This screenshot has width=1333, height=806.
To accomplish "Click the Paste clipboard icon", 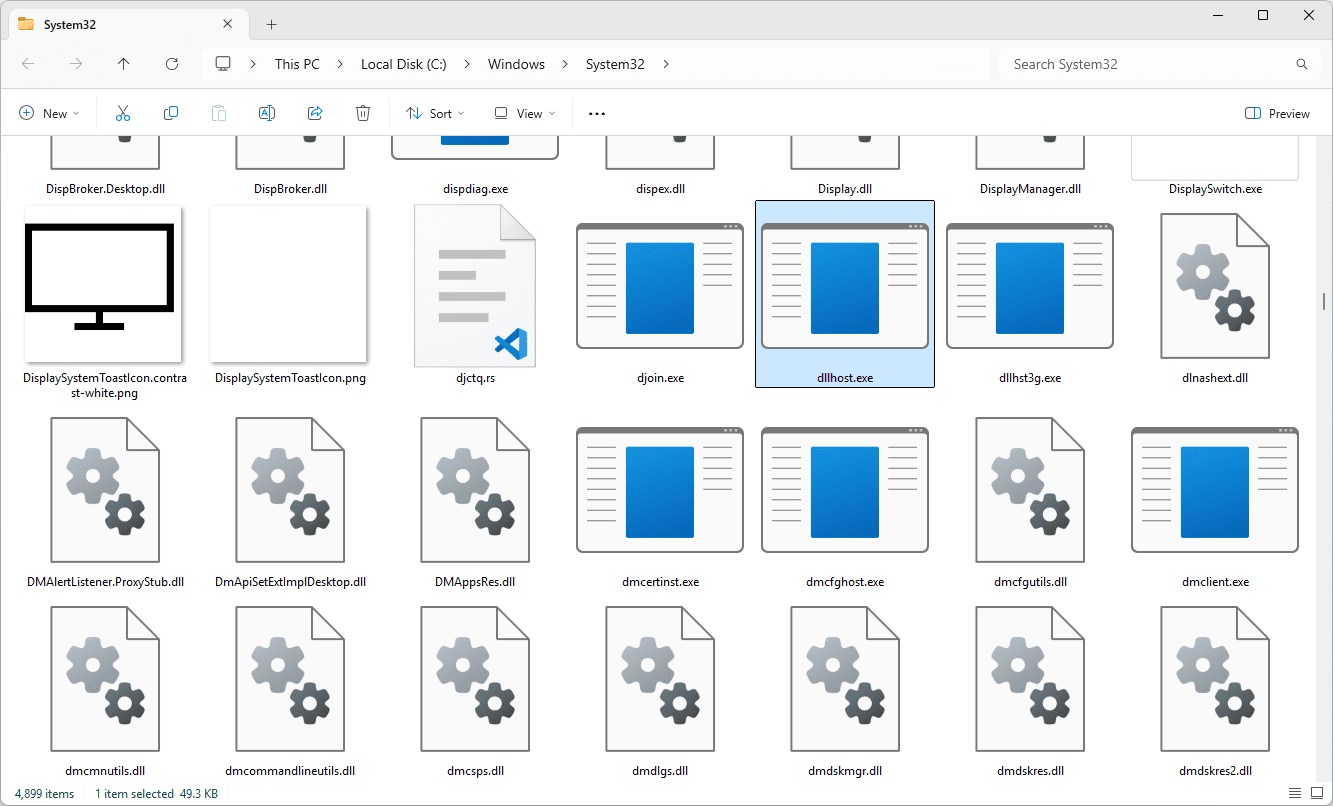I will (219, 114).
